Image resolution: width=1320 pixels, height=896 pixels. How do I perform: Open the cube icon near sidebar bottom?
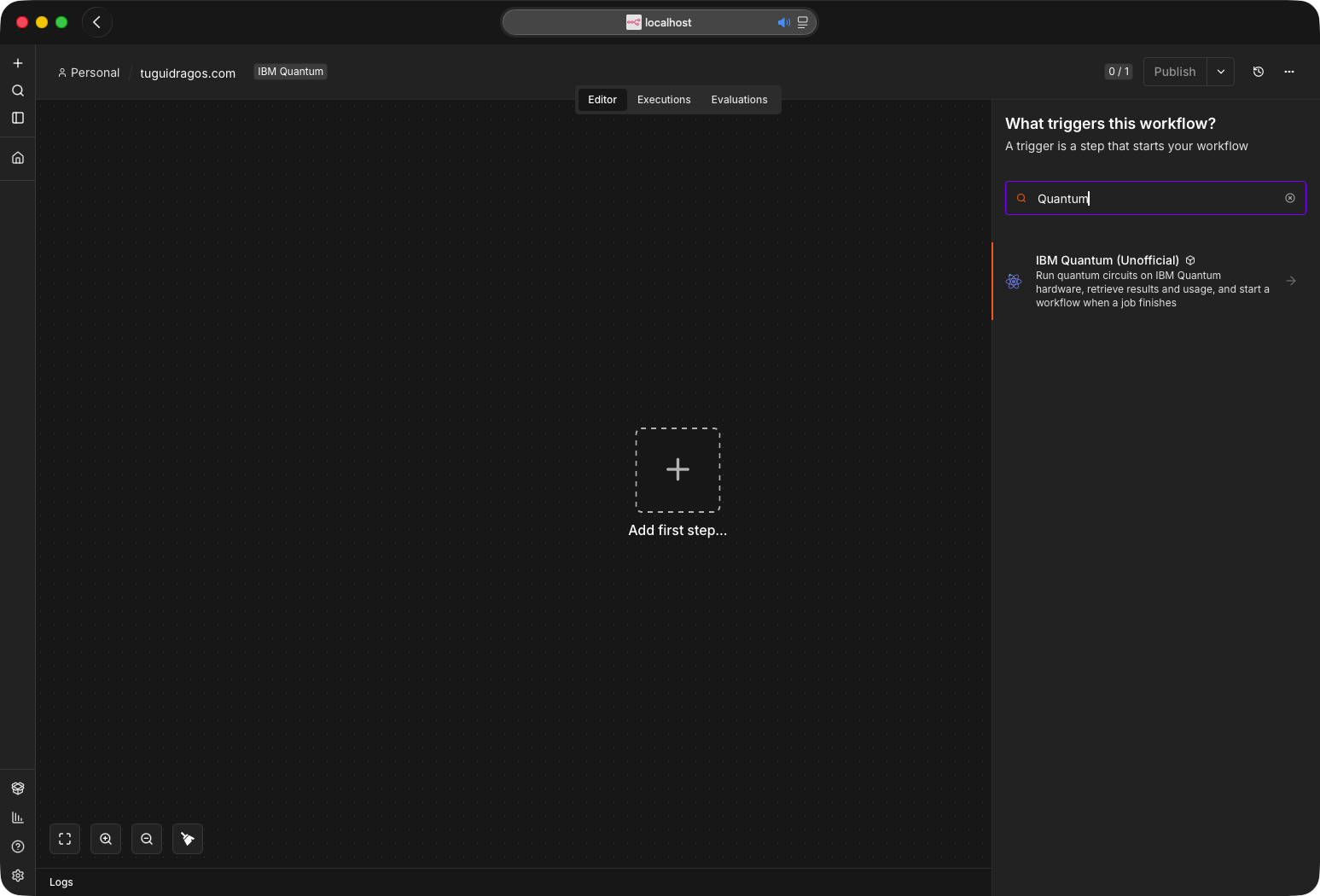[x=18, y=788]
